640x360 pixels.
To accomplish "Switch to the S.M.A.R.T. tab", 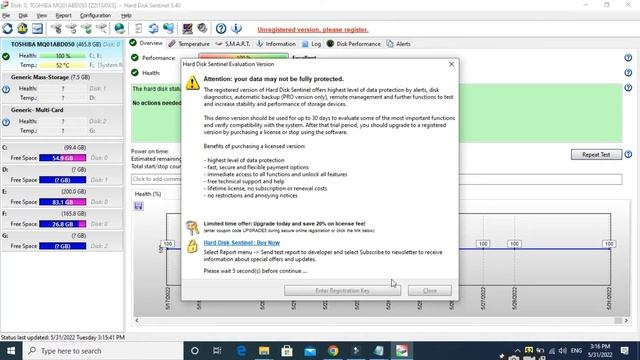I will click(x=233, y=44).
